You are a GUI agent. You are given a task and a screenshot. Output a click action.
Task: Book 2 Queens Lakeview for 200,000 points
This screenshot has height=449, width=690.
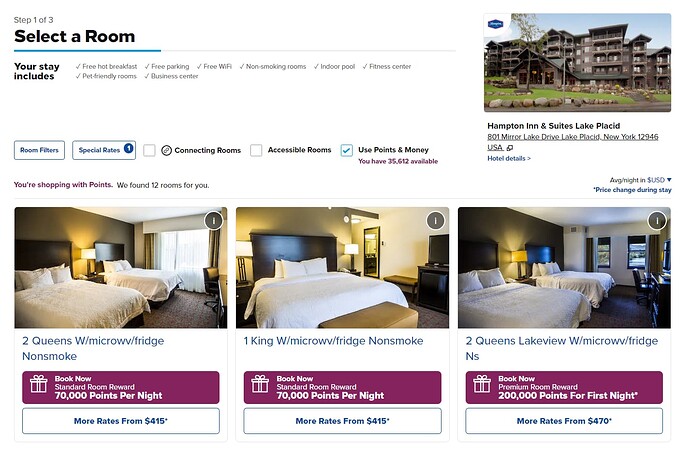[564, 387]
